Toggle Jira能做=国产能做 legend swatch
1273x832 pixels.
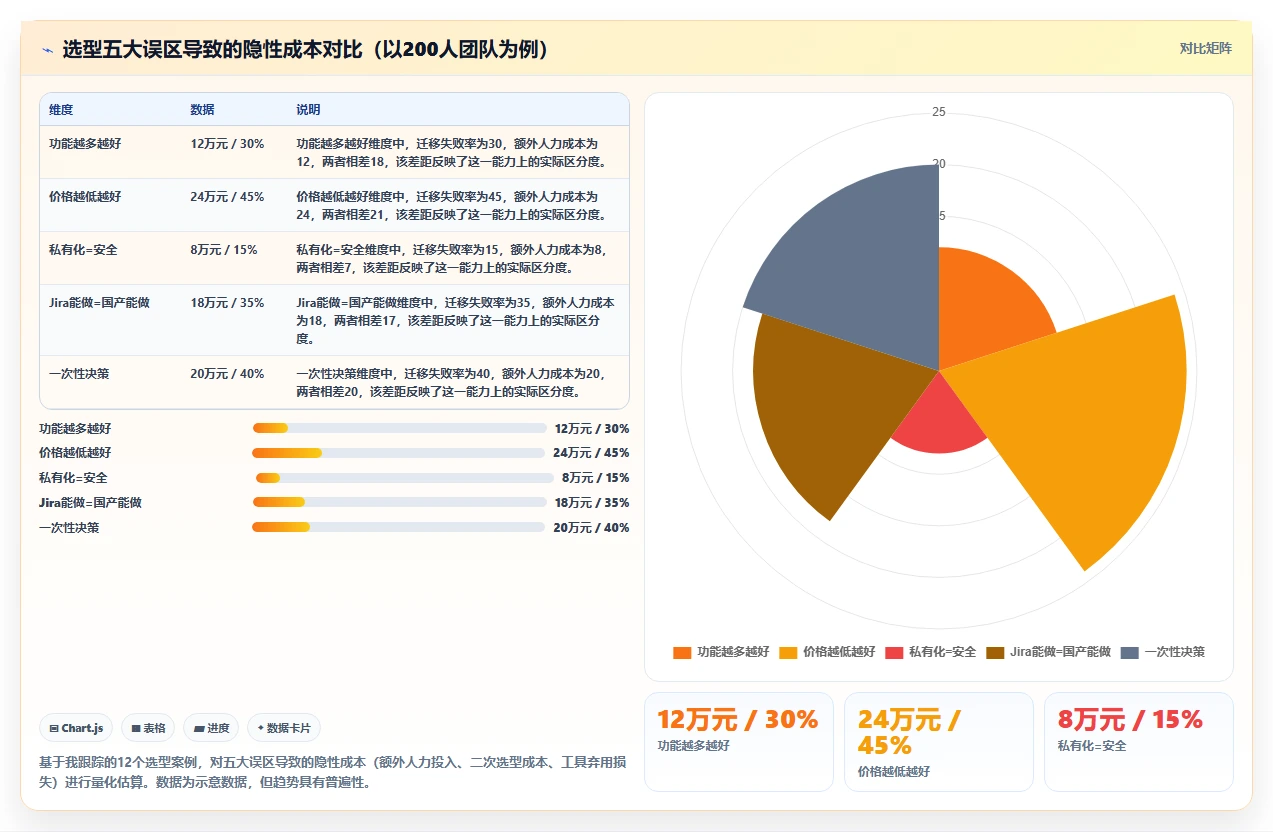point(995,652)
